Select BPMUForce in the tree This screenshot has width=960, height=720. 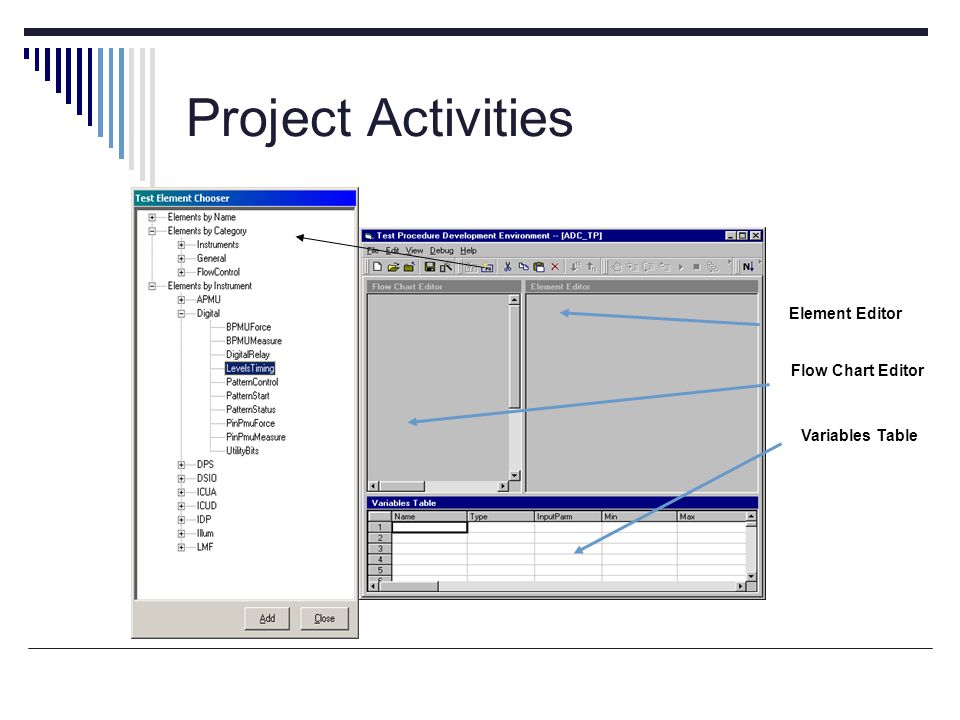[249, 327]
